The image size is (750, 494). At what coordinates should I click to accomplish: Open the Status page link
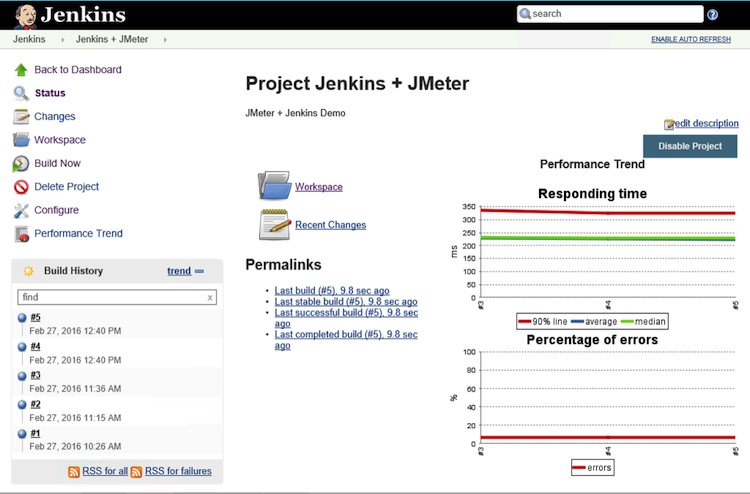tap(50, 93)
